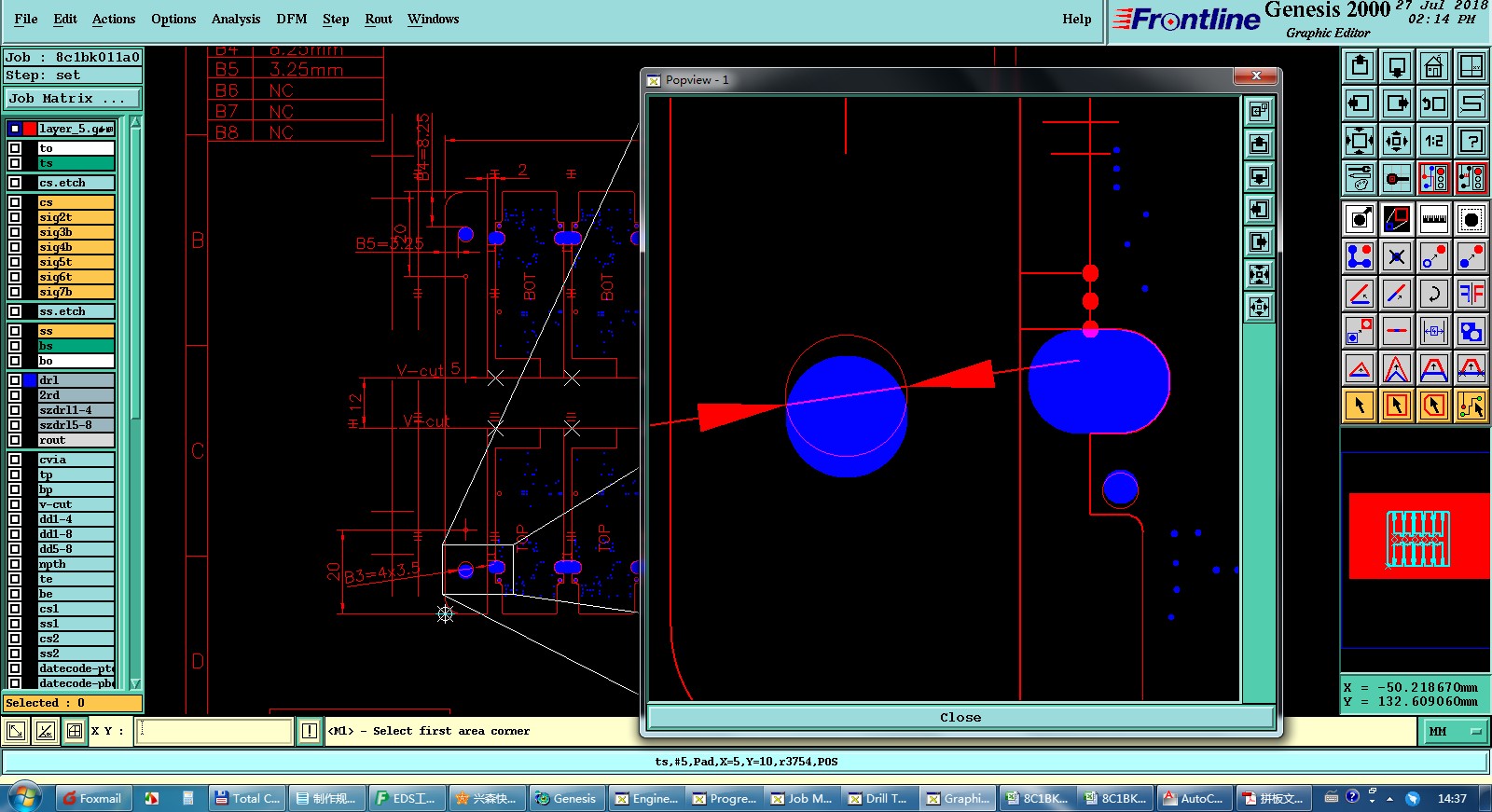The height and width of the screenshot is (812, 1492).
Task: Click layer list scroll up arrow
Action: [135, 122]
